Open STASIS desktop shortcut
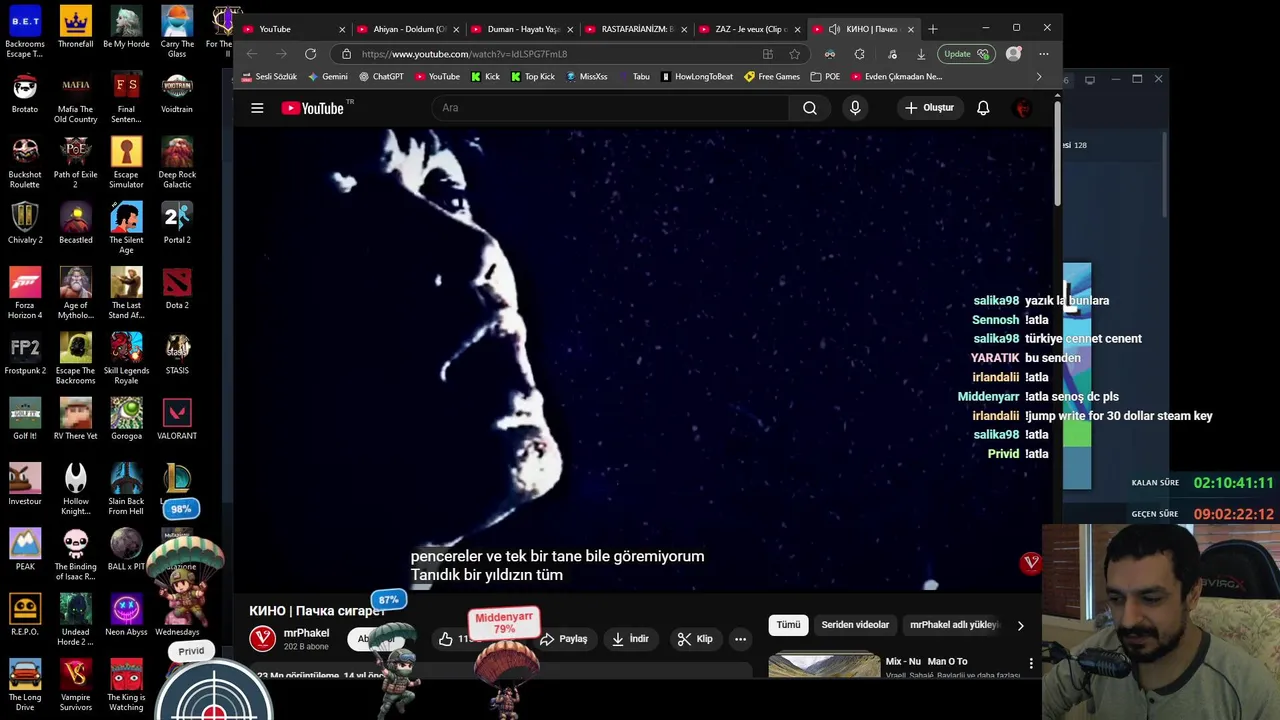This screenshot has width=1280, height=720. (177, 354)
